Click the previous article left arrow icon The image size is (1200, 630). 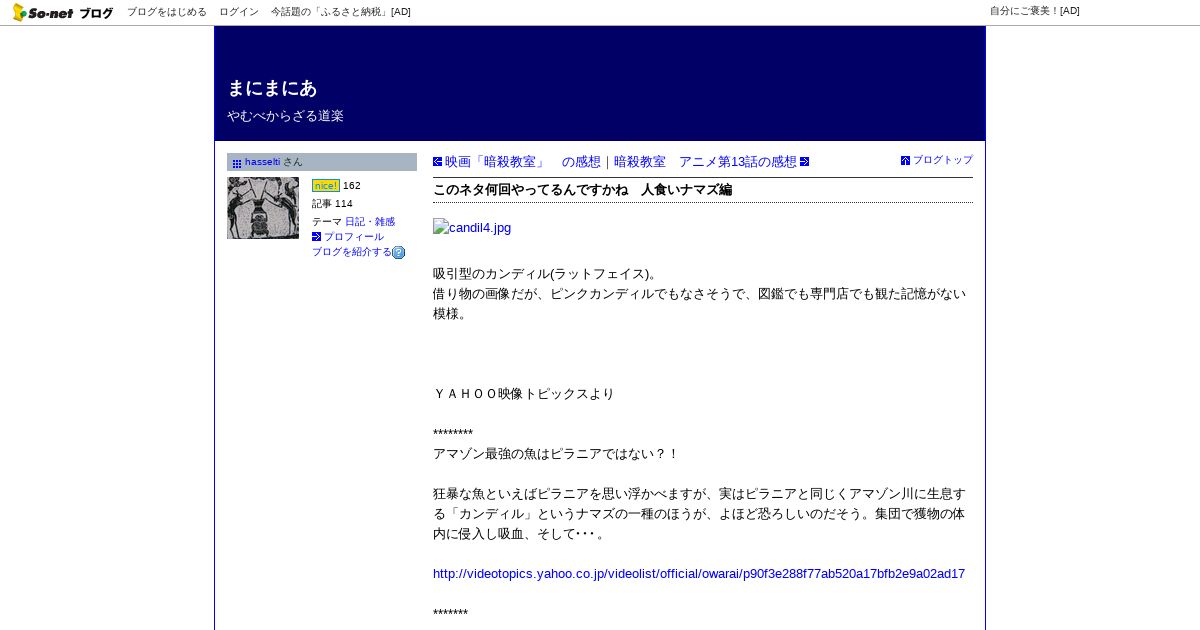coord(437,162)
